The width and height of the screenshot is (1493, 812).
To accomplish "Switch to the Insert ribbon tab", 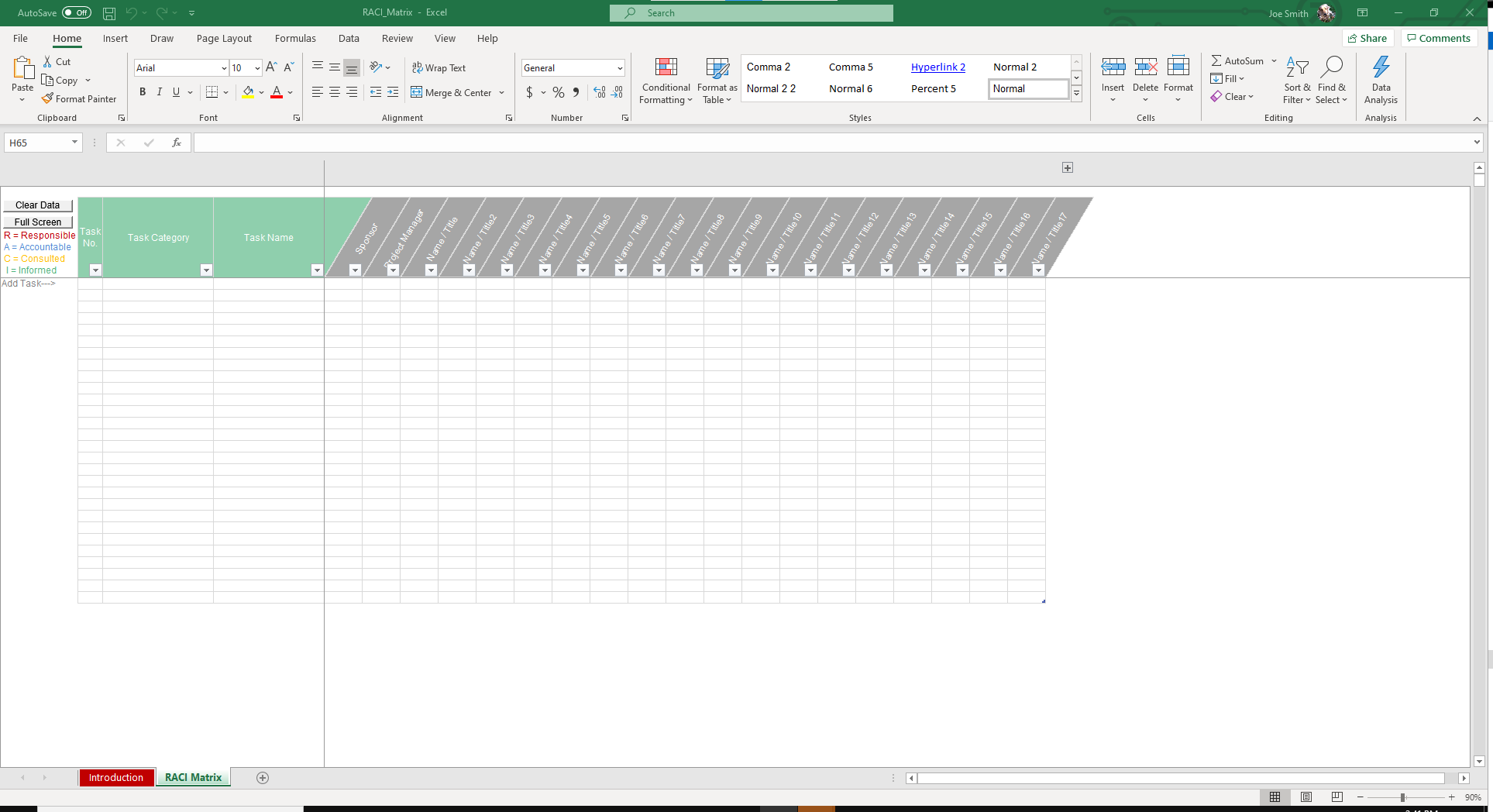I will [x=115, y=39].
